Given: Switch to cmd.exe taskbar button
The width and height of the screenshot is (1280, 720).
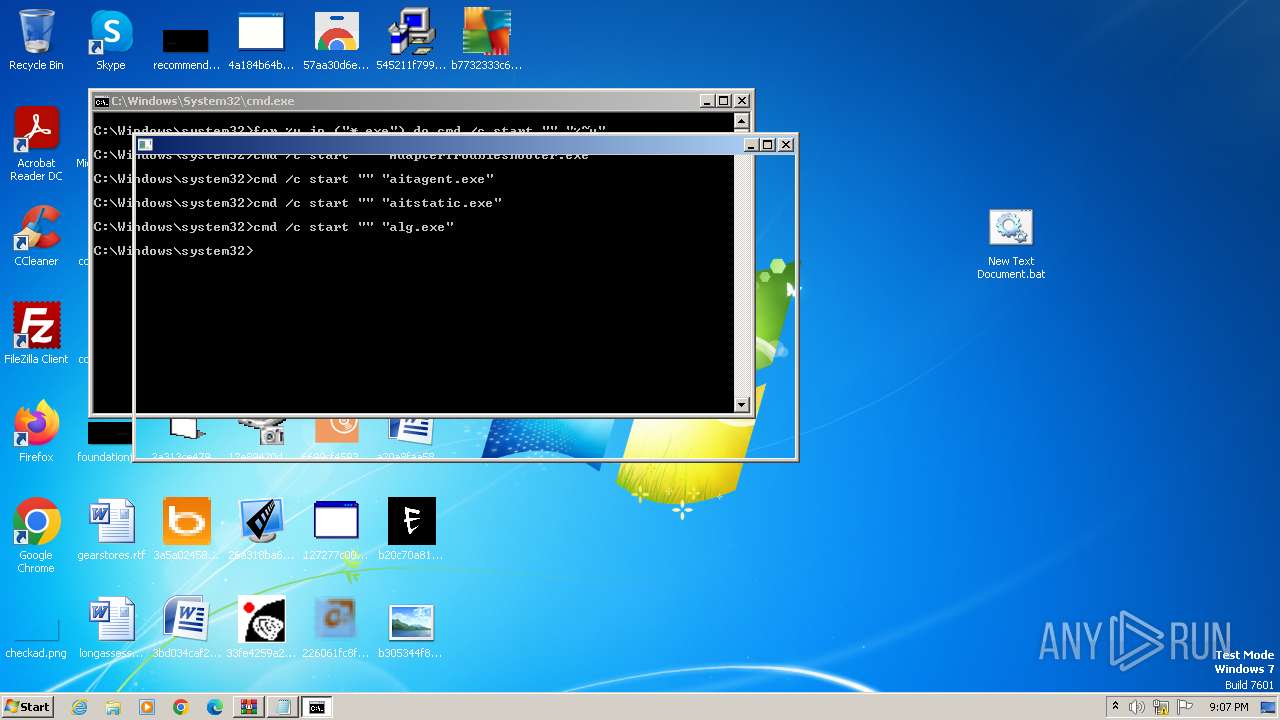Looking at the screenshot, I should 317,707.
